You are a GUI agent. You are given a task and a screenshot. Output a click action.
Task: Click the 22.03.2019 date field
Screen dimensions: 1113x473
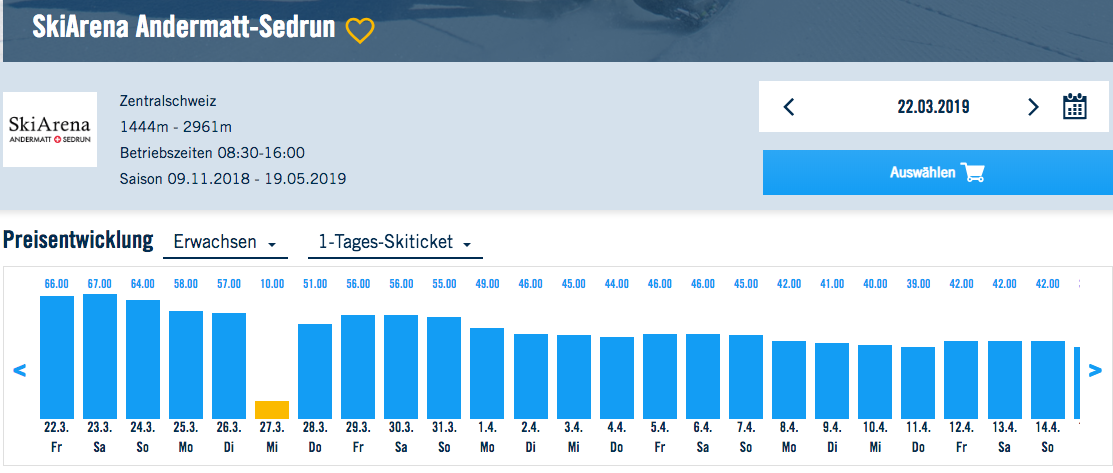pos(932,107)
